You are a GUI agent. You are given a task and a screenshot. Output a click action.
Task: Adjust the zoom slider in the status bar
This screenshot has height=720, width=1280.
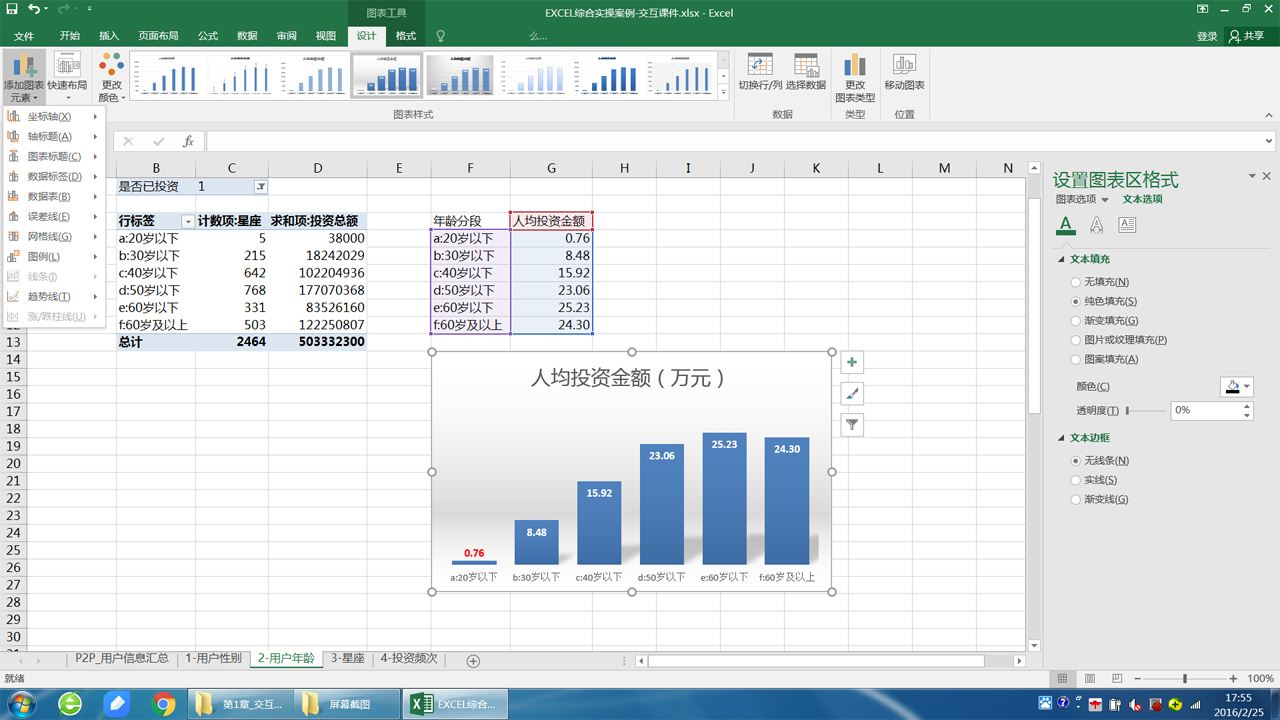click(1184, 678)
